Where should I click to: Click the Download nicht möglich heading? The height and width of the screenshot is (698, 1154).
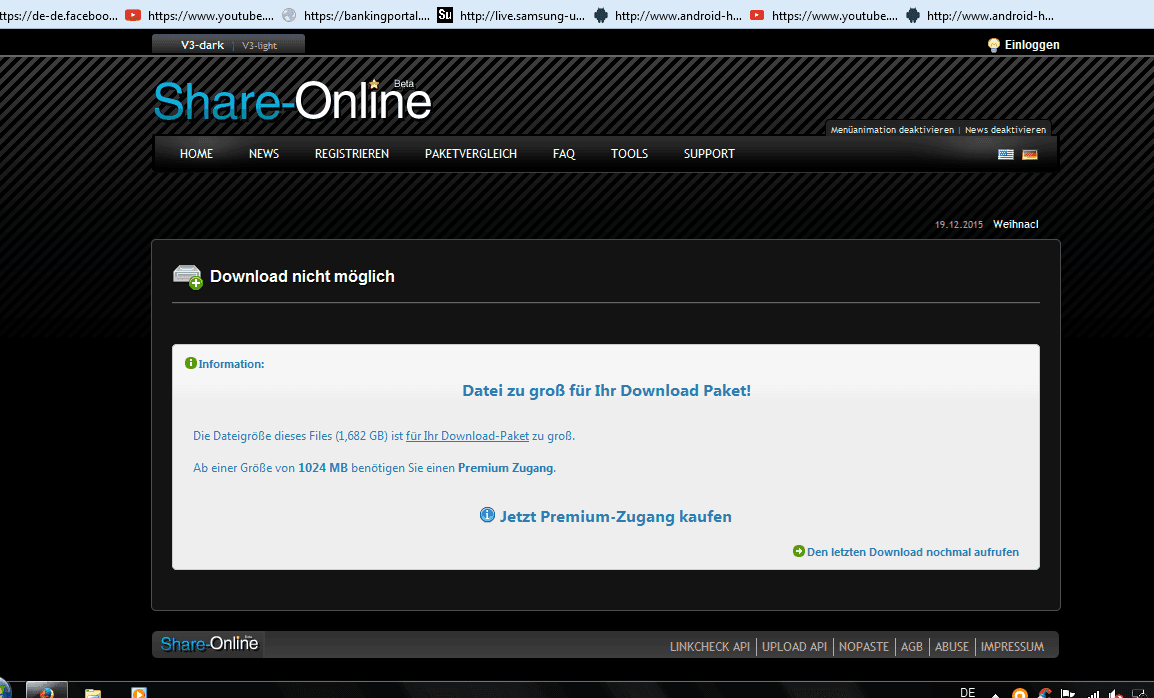pos(302,276)
